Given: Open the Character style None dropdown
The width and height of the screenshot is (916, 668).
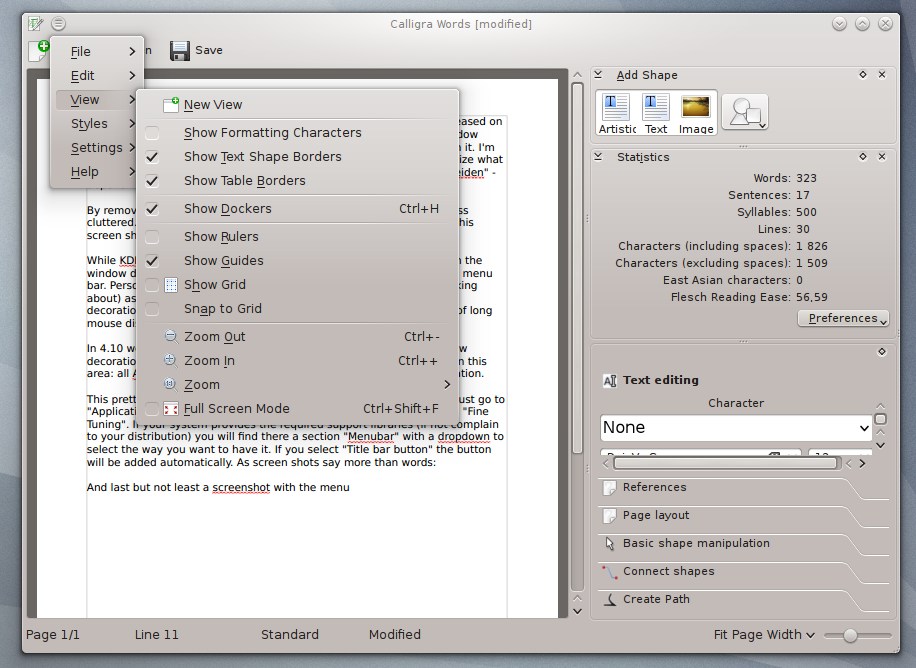Looking at the screenshot, I should [x=736, y=428].
